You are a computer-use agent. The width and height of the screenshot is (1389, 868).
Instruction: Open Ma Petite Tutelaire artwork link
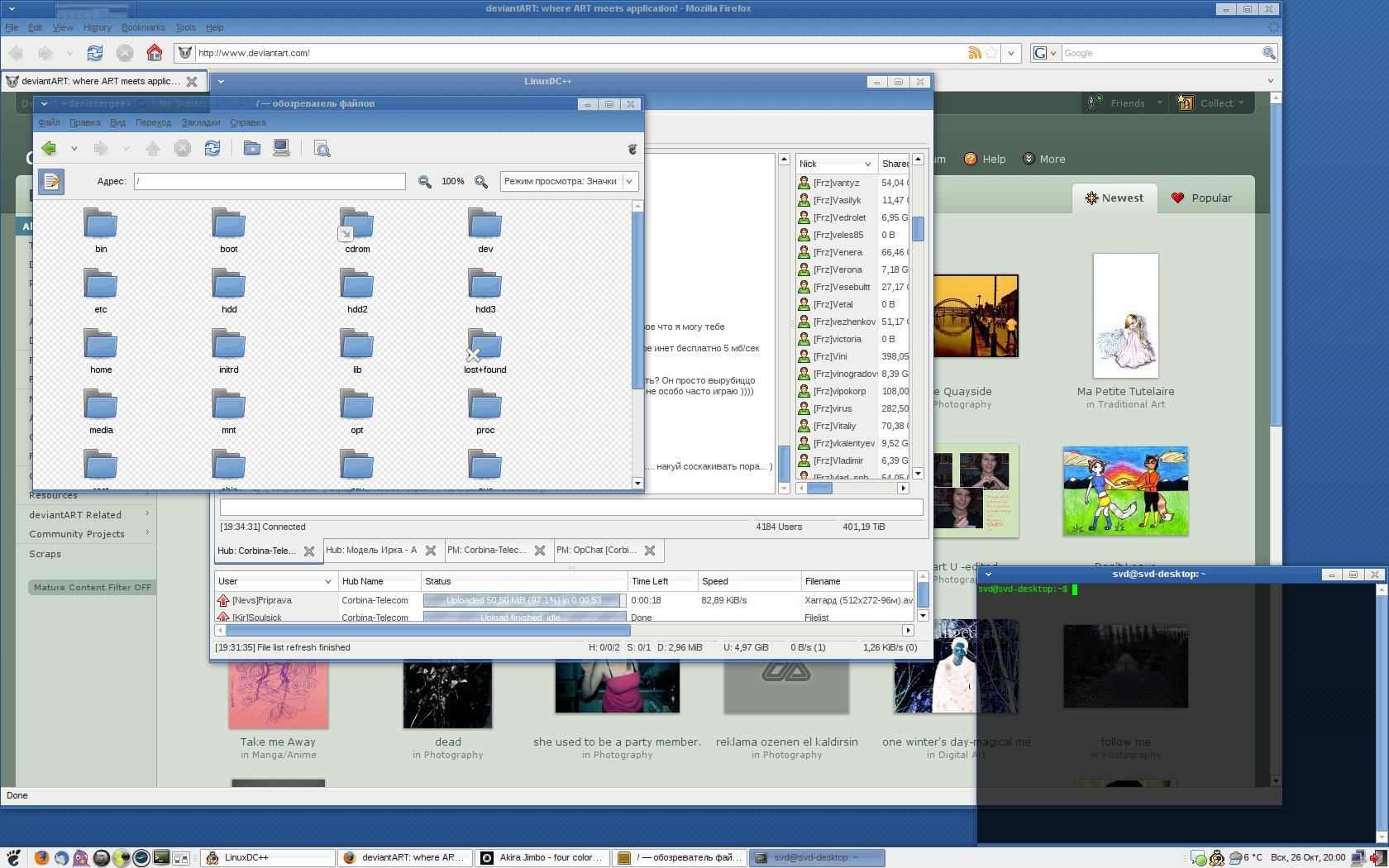[x=1125, y=392]
